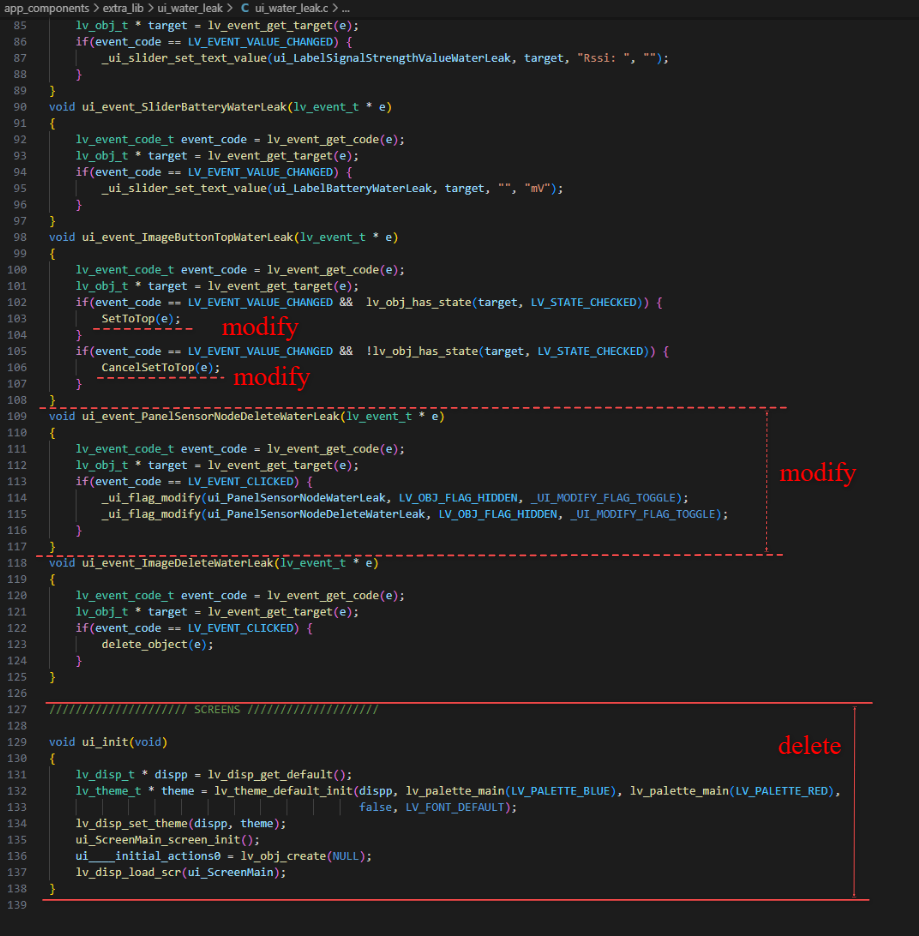Click the SetToTop(e); call

coord(141,319)
